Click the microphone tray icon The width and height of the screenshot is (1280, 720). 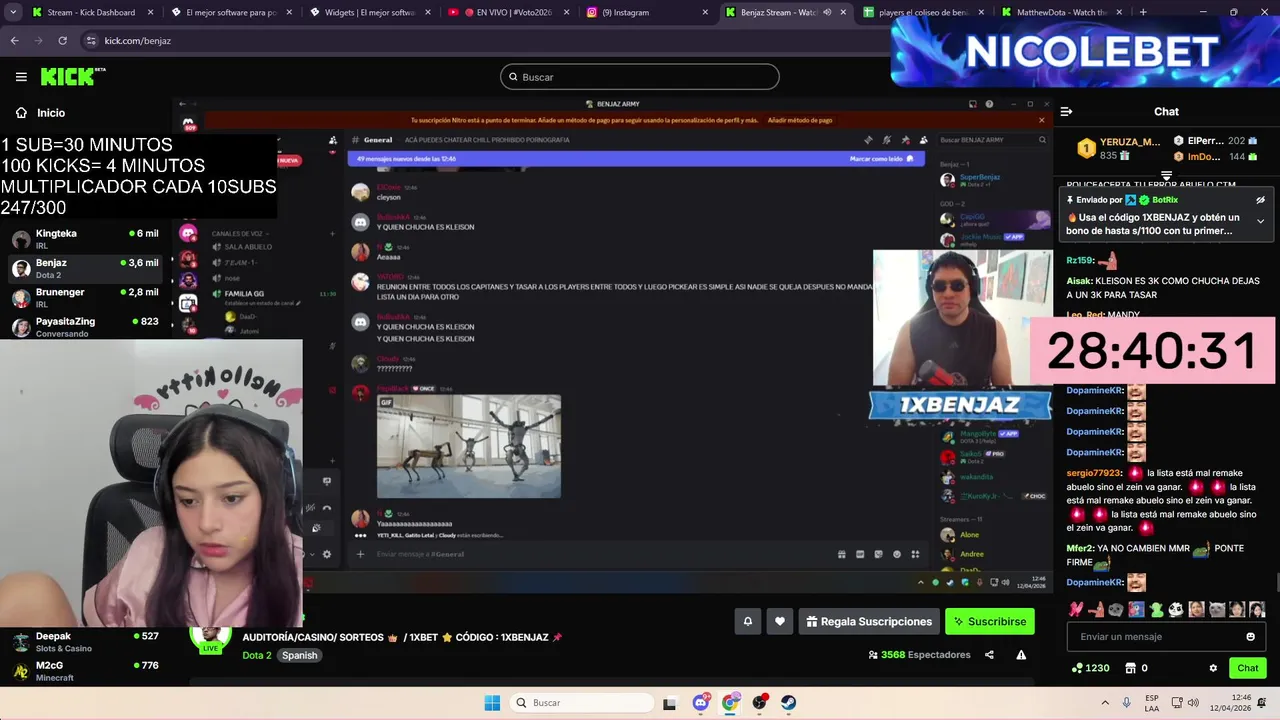click(x=1127, y=703)
